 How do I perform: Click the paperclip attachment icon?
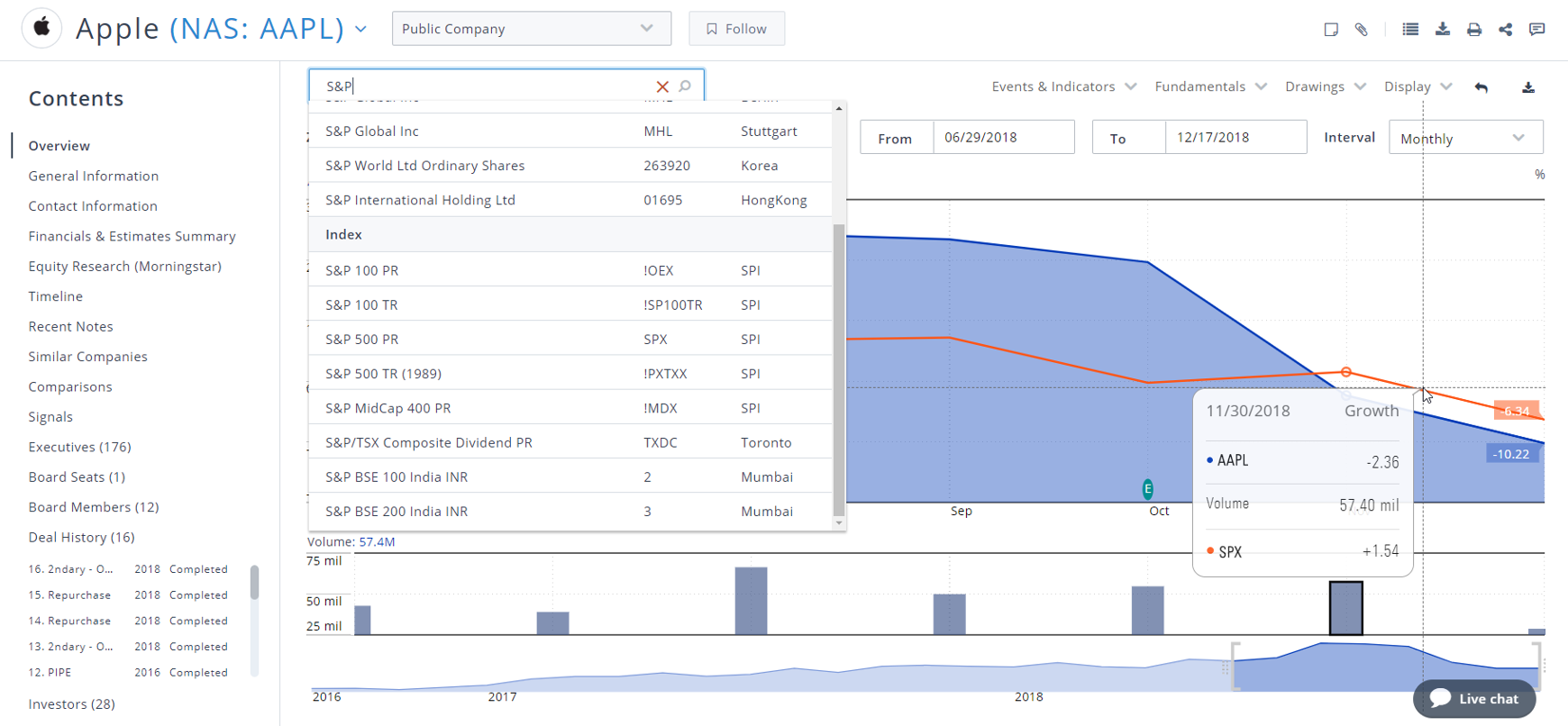click(x=1362, y=30)
